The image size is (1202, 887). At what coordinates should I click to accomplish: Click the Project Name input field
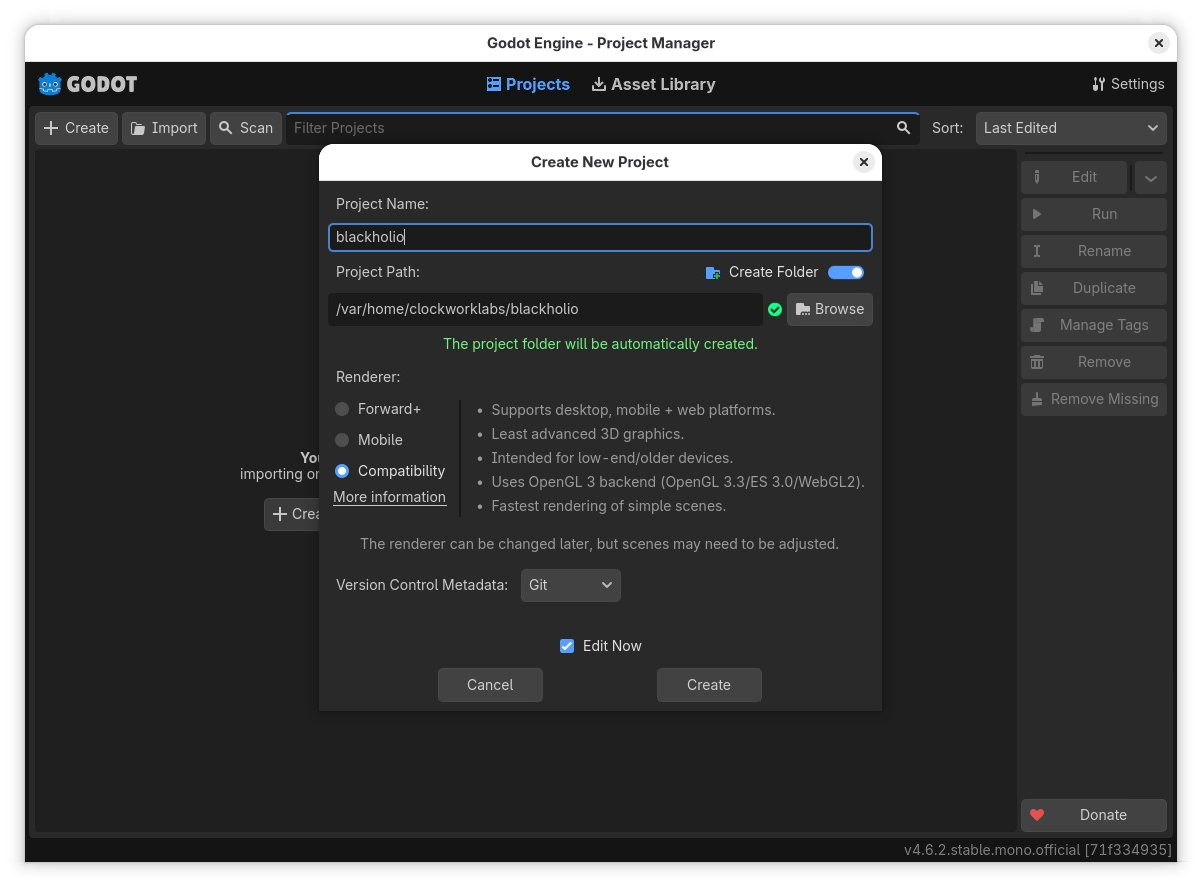(x=600, y=237)
